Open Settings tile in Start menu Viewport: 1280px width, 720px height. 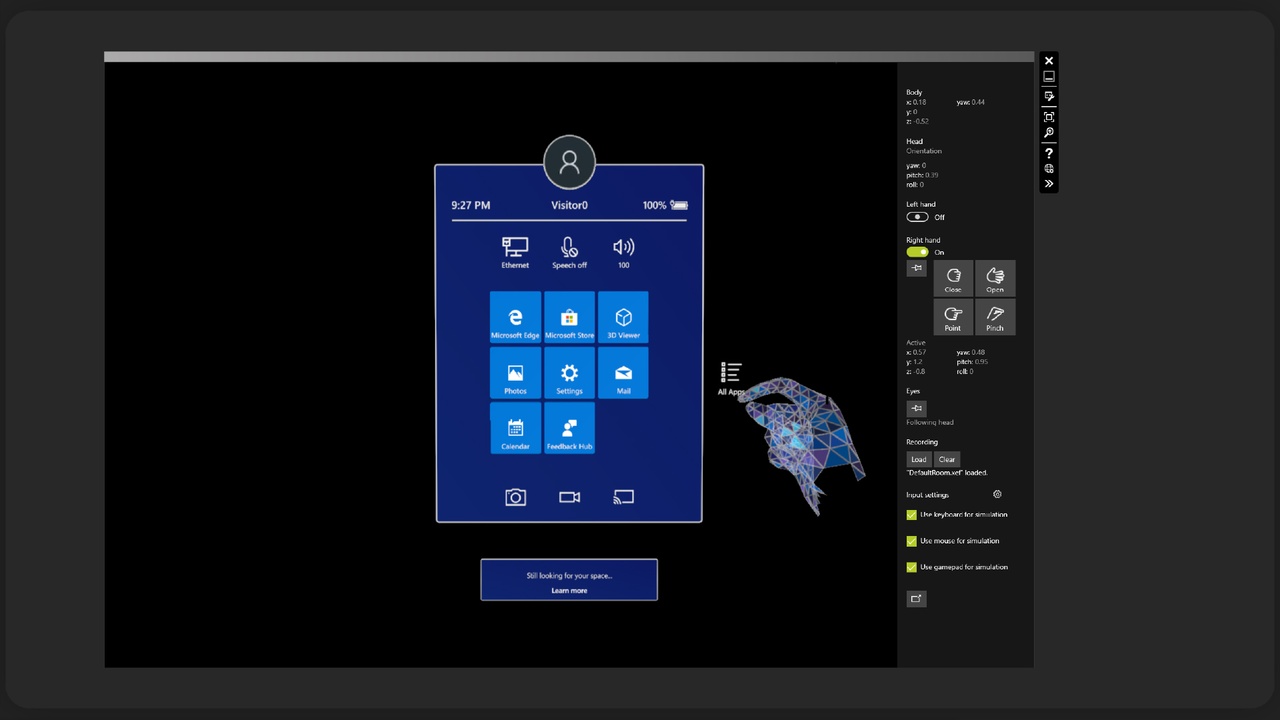569,373
